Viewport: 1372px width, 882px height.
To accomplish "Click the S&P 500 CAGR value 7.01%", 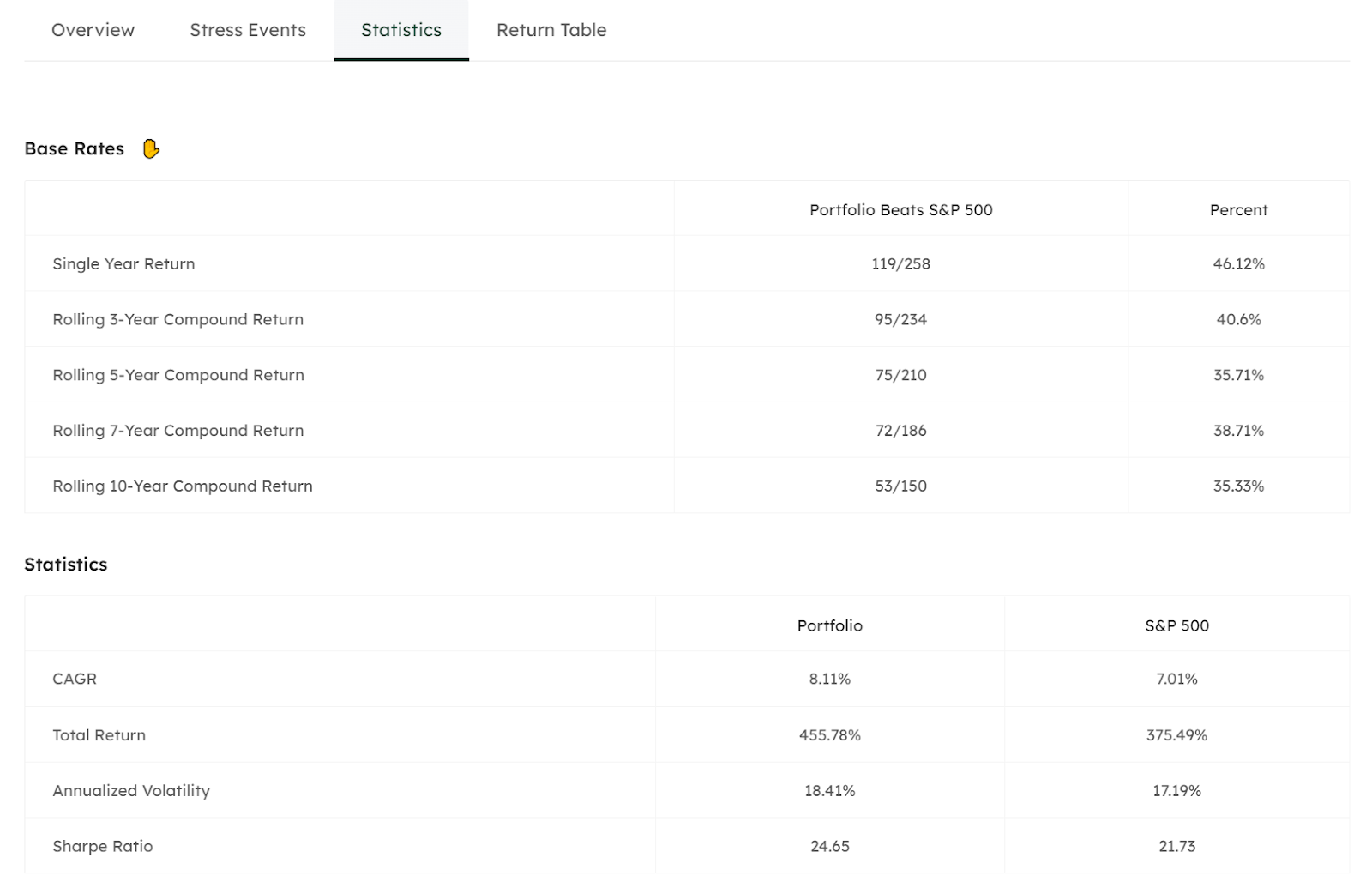I will 1176,679.
